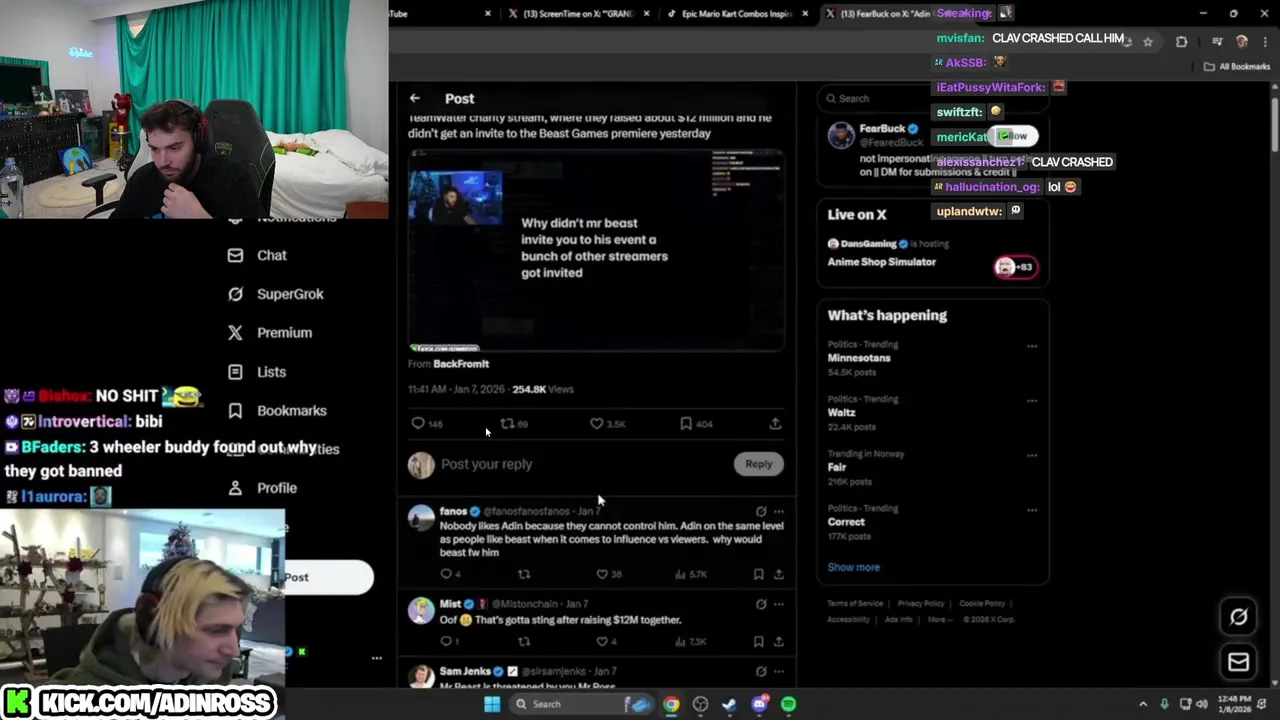Click the Windows taskbar Search box
This screenshot has height=720, width=1280.
[582, 704]
